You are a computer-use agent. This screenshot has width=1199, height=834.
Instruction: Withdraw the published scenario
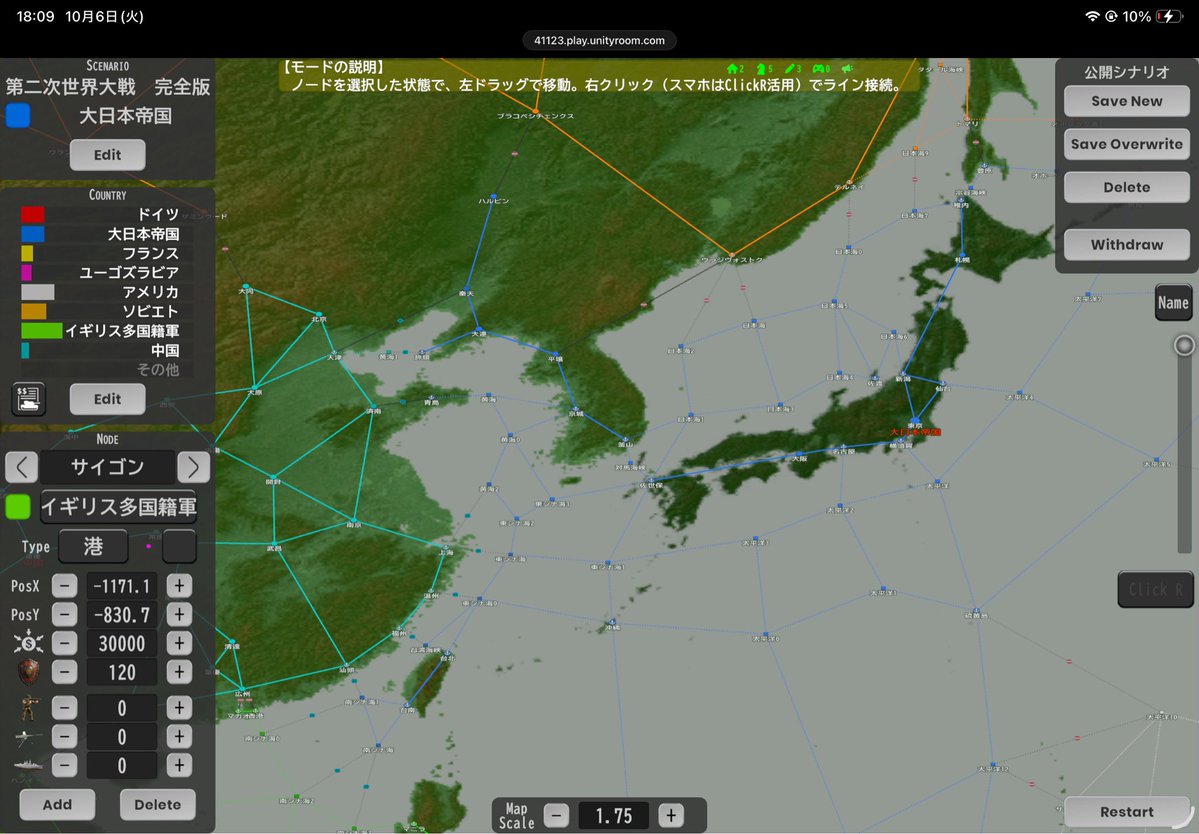pos(1126,245)
